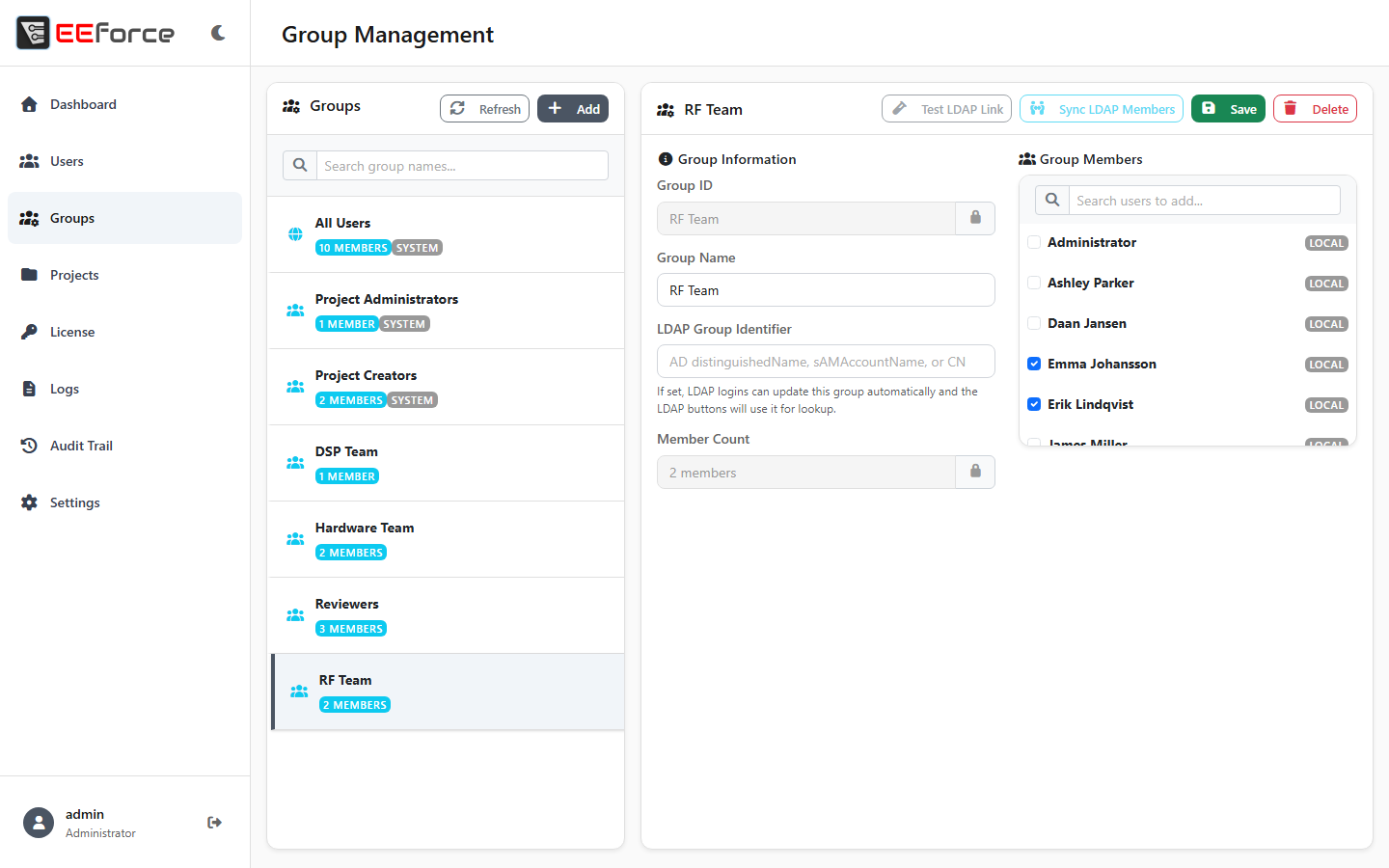Select Groups in sidebar navigation
This screenshot has height=868, width=1389.
coord(124,218)
